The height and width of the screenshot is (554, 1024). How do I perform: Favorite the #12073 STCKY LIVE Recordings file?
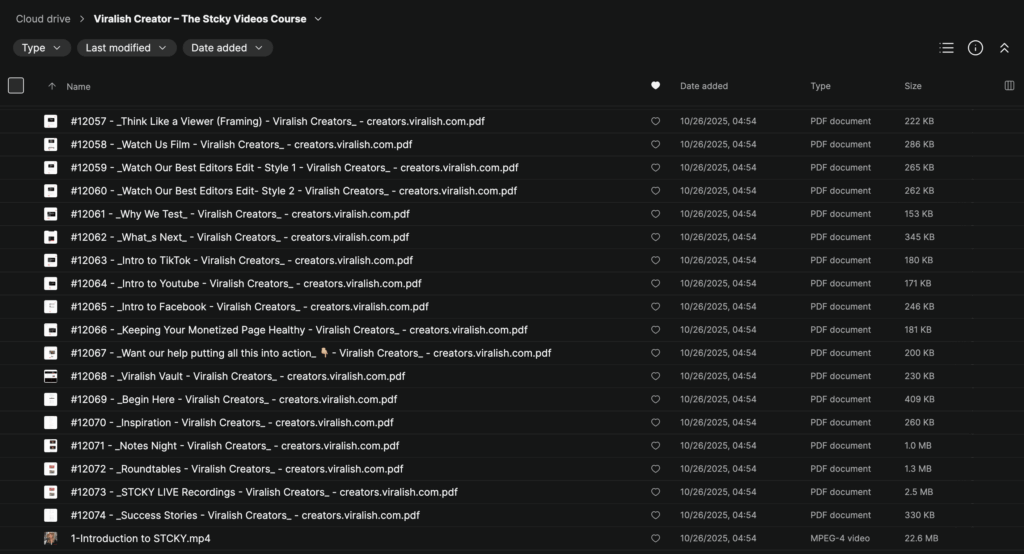[656, 492]
